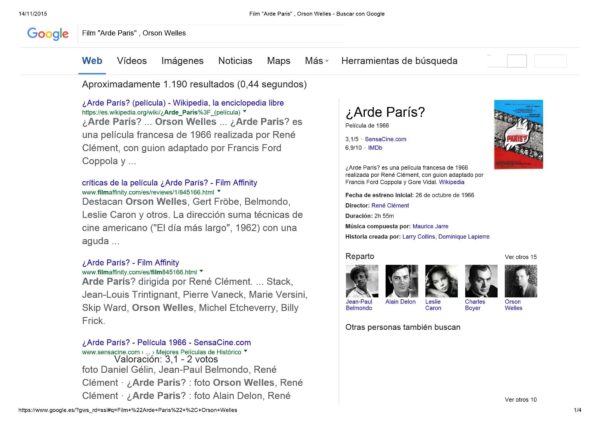Viewport: 600px width, 424px height.
Task: Focus the search box with Orson Welles query
Action: point(211,33)
